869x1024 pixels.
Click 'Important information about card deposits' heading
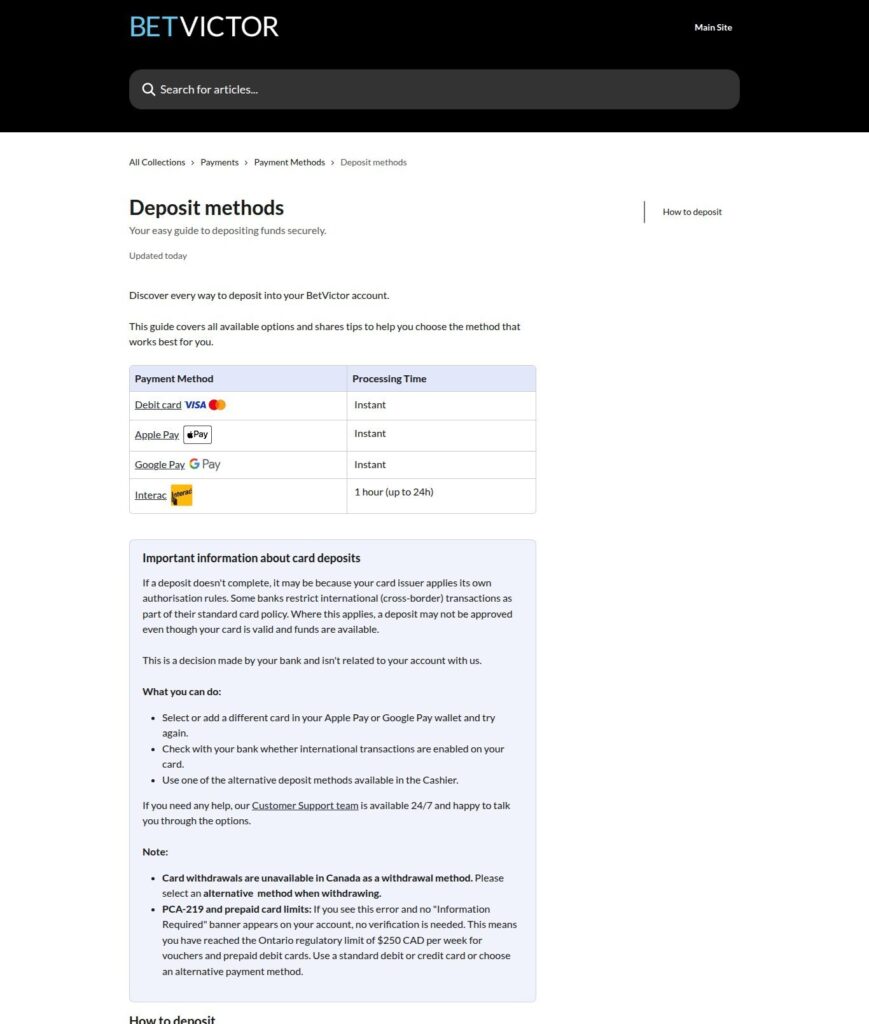[x=251, y=558]
